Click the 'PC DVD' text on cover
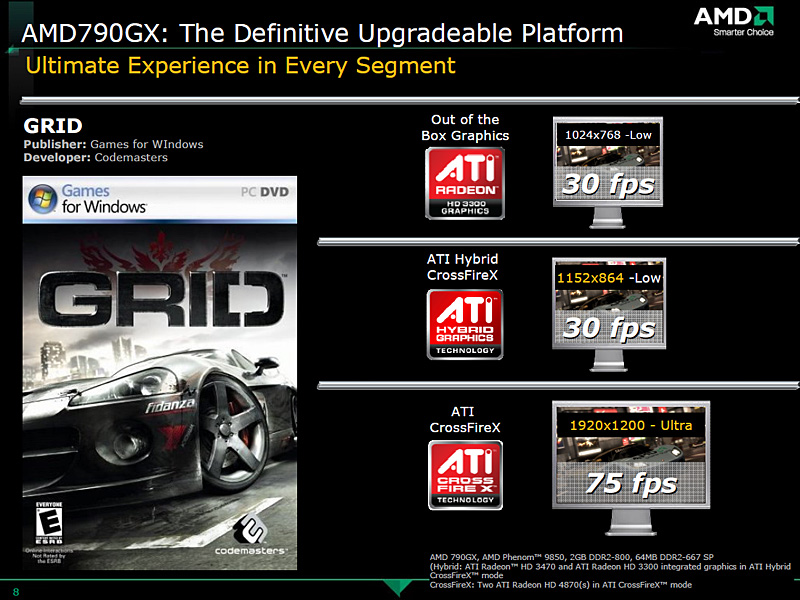The image size is (800, 600). pyautogui.click(x=265, y=192)
